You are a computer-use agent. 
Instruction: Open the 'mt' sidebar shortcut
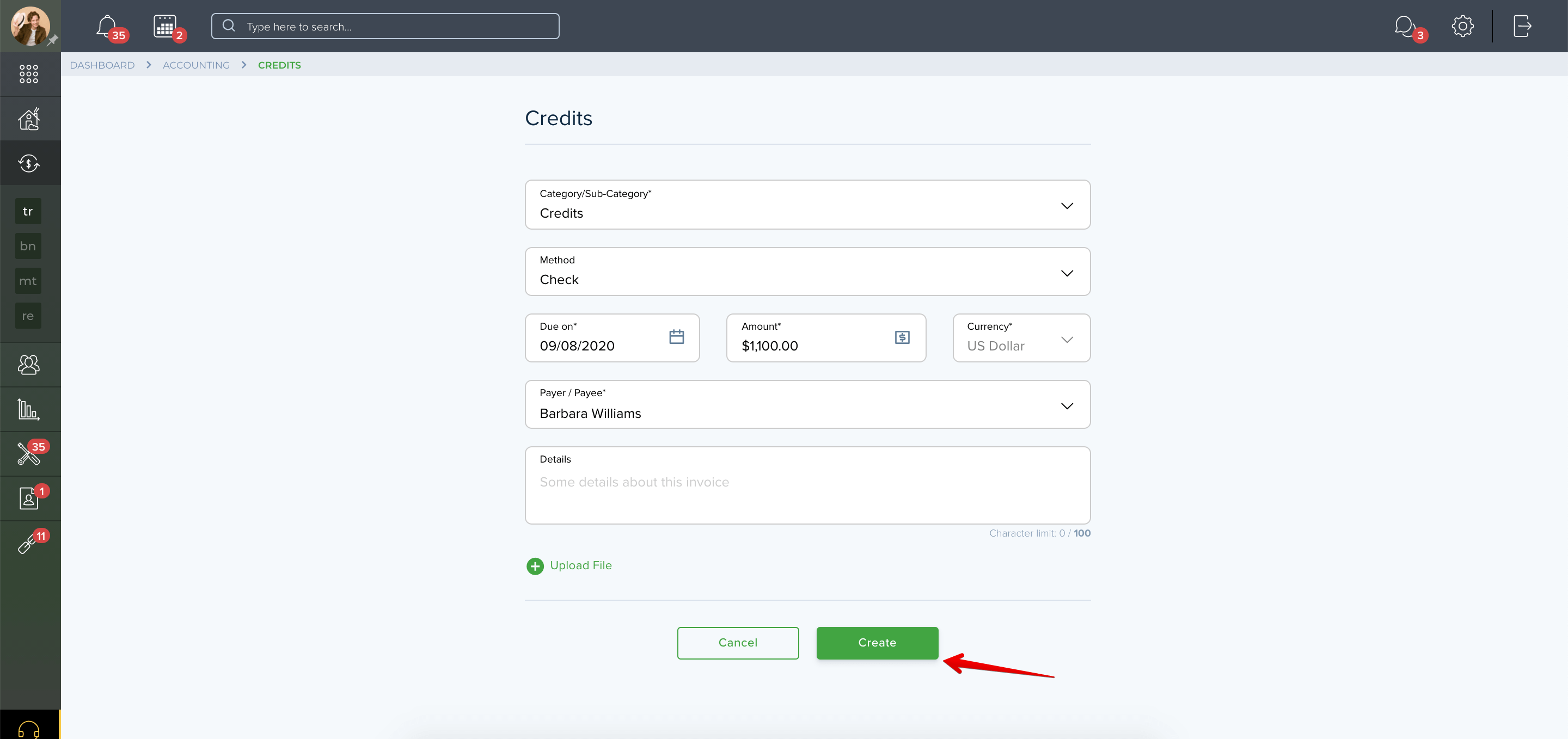click(x=28, y=281)
